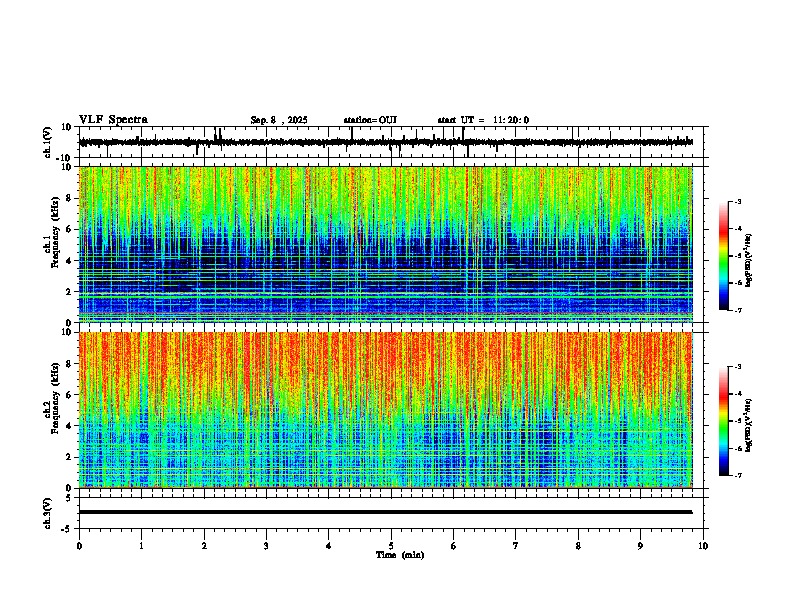Click the ch.2 spectrogram panel
The height and width of the screenshot is (612, 792).
tap(386, 410)
